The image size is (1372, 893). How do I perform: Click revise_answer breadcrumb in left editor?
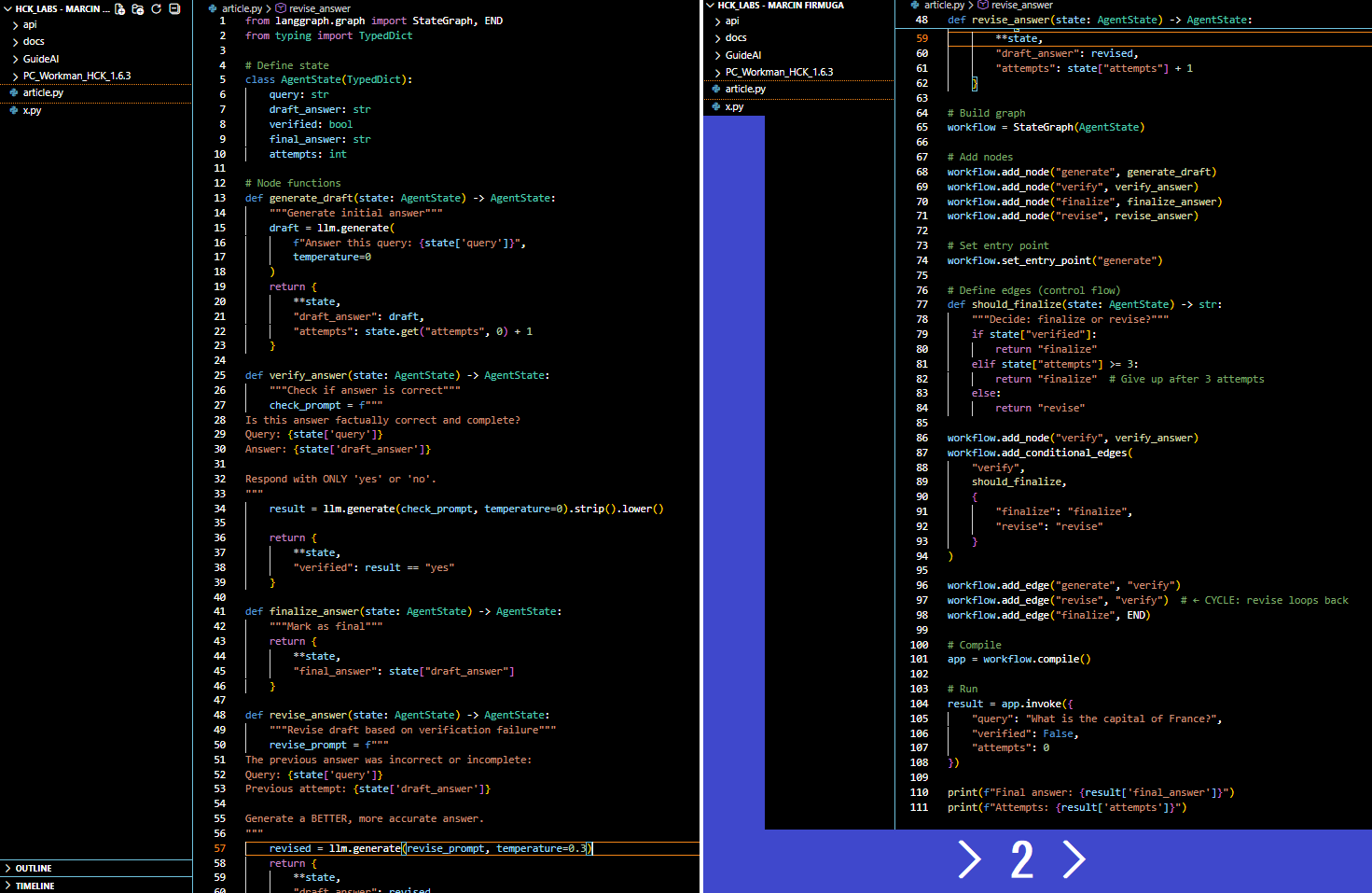[x=320, y=8]
